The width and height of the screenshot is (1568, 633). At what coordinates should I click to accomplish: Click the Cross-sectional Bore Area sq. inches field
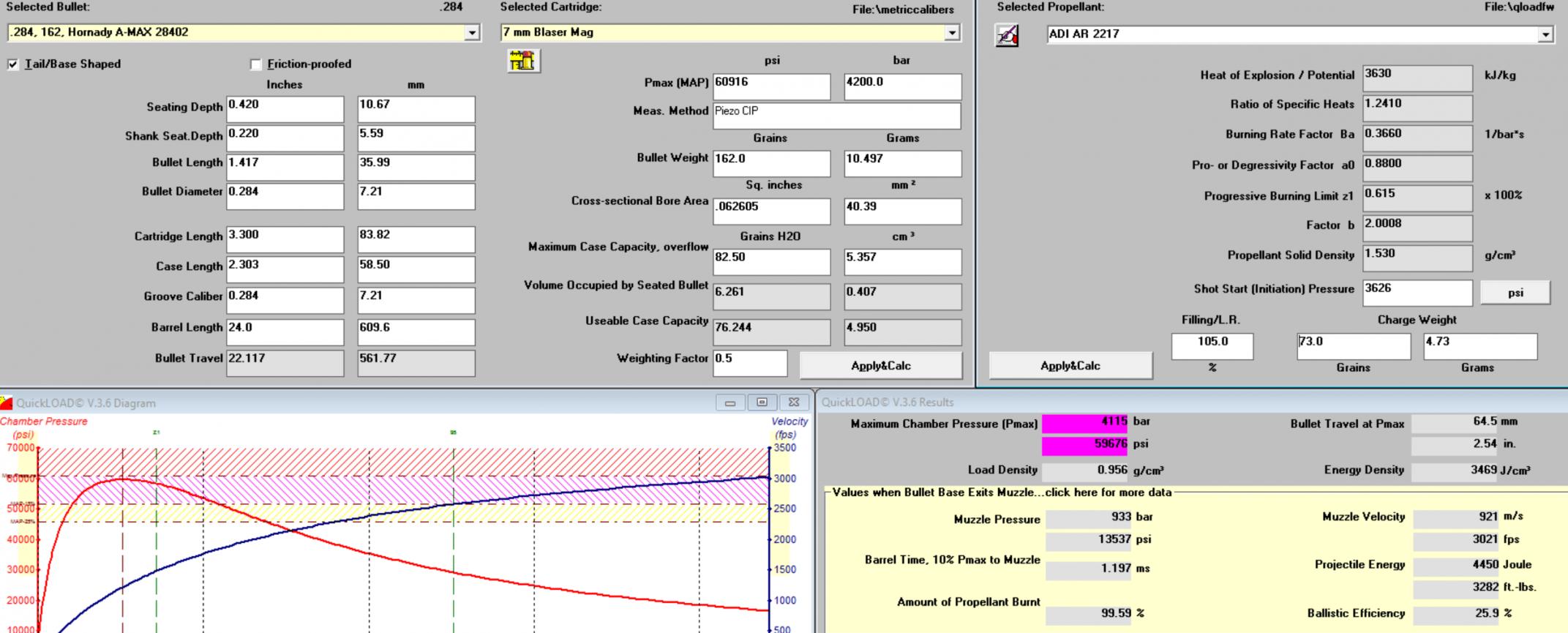point(772,211)
